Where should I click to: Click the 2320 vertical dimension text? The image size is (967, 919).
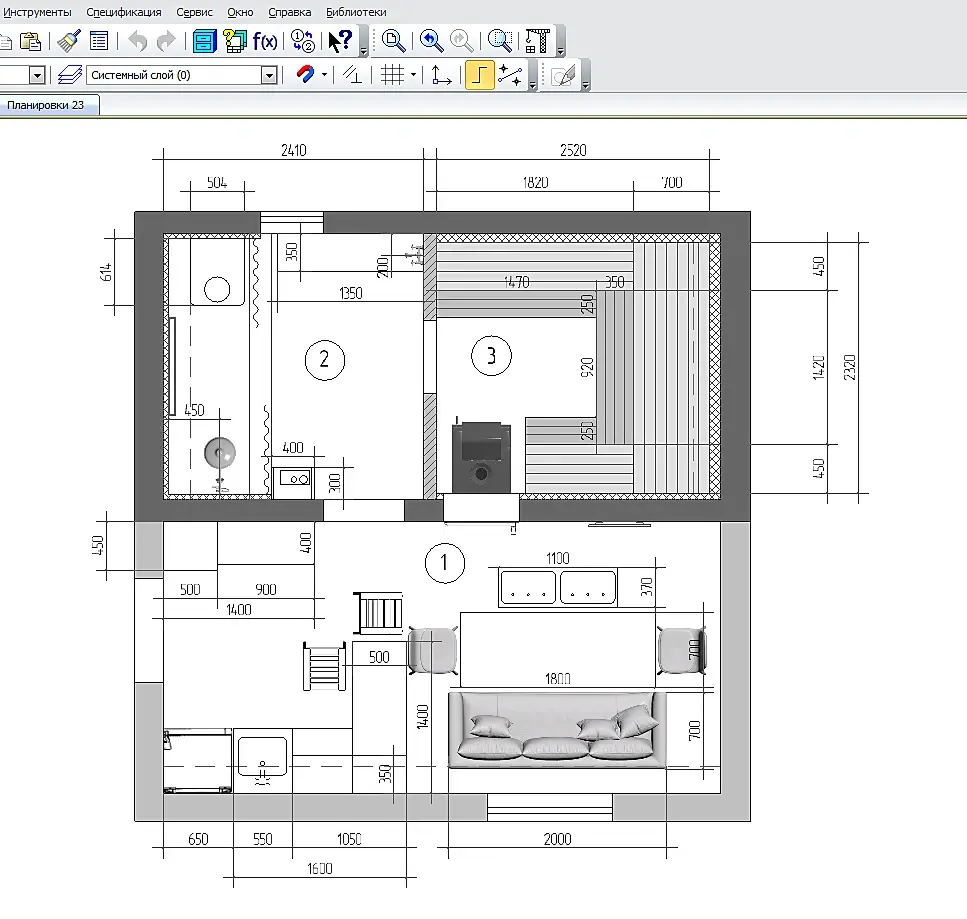click(850, 367)
